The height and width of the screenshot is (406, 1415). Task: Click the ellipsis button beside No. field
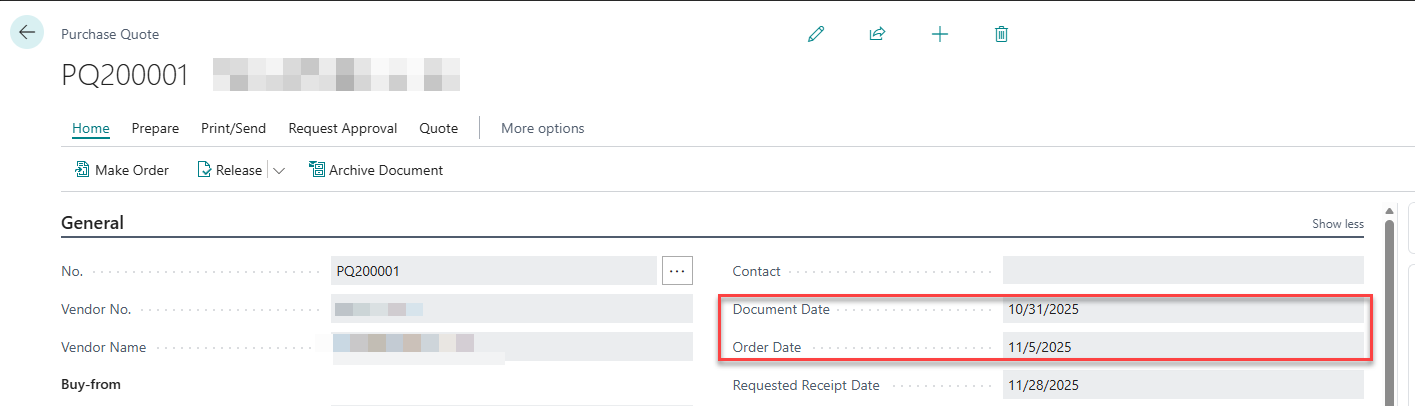point(677,270)
